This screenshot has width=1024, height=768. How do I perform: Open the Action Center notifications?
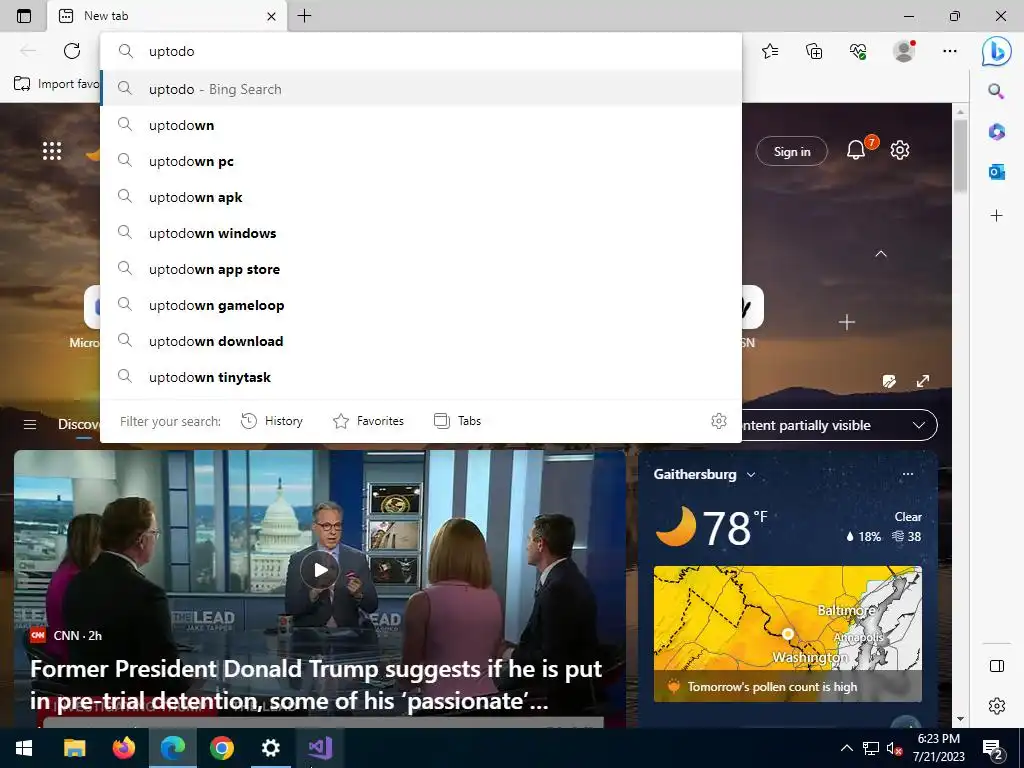(x=993, y=748)
